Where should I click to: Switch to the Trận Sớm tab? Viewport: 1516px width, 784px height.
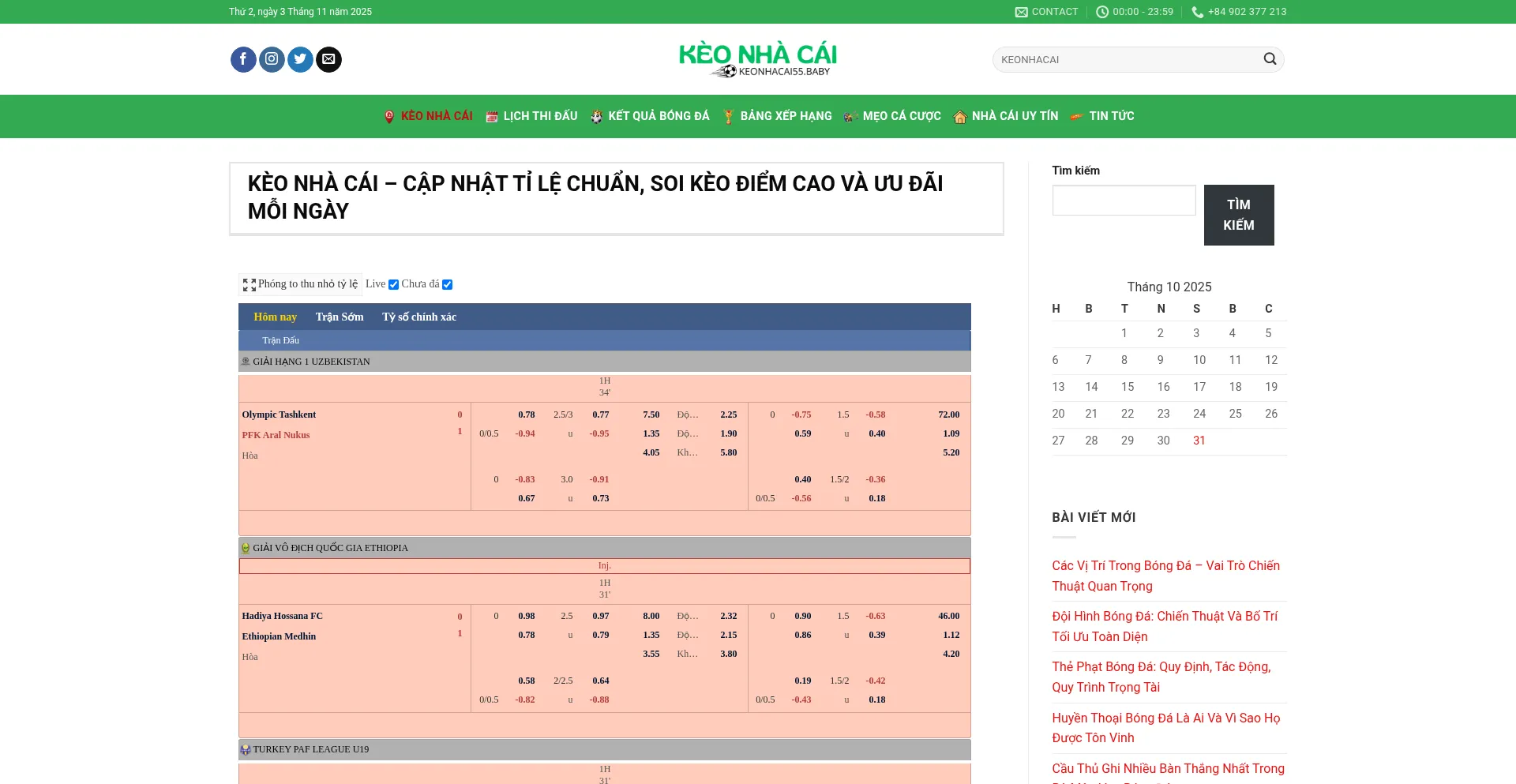(x=340, y=317)
